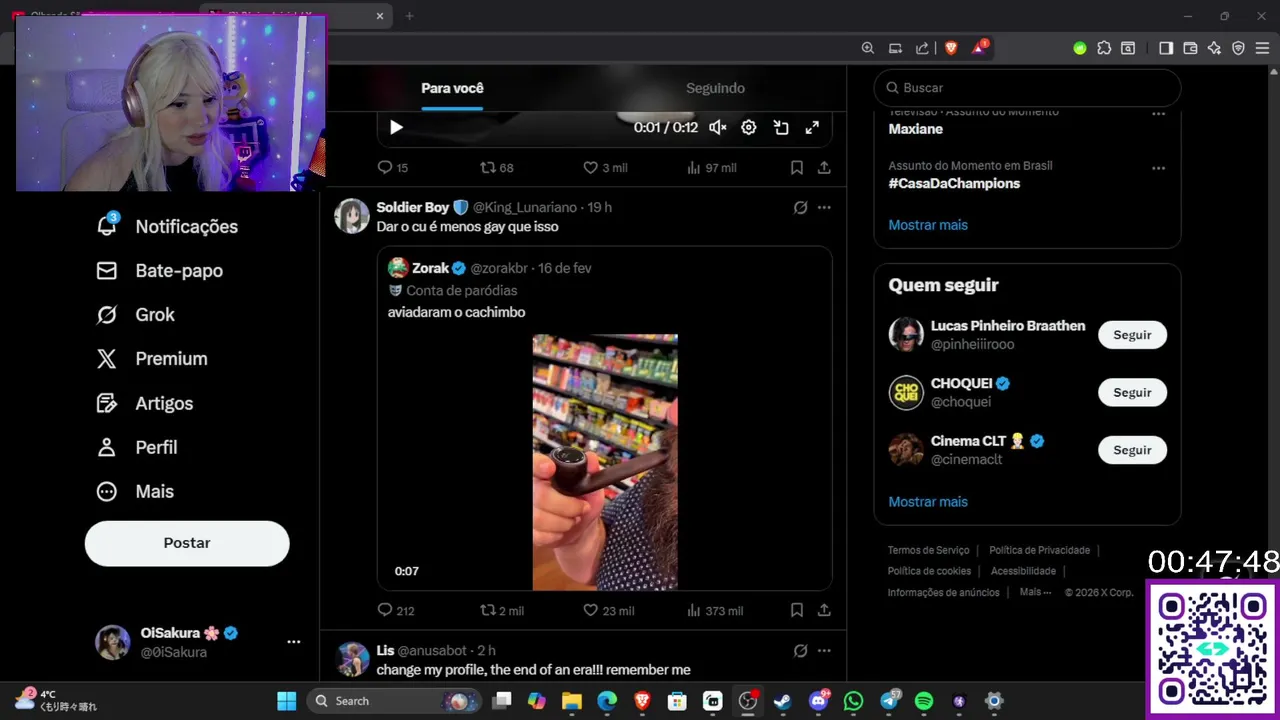Follow Cinema CLT account
Screen dimensions: 1280x720
(1132, 450)
